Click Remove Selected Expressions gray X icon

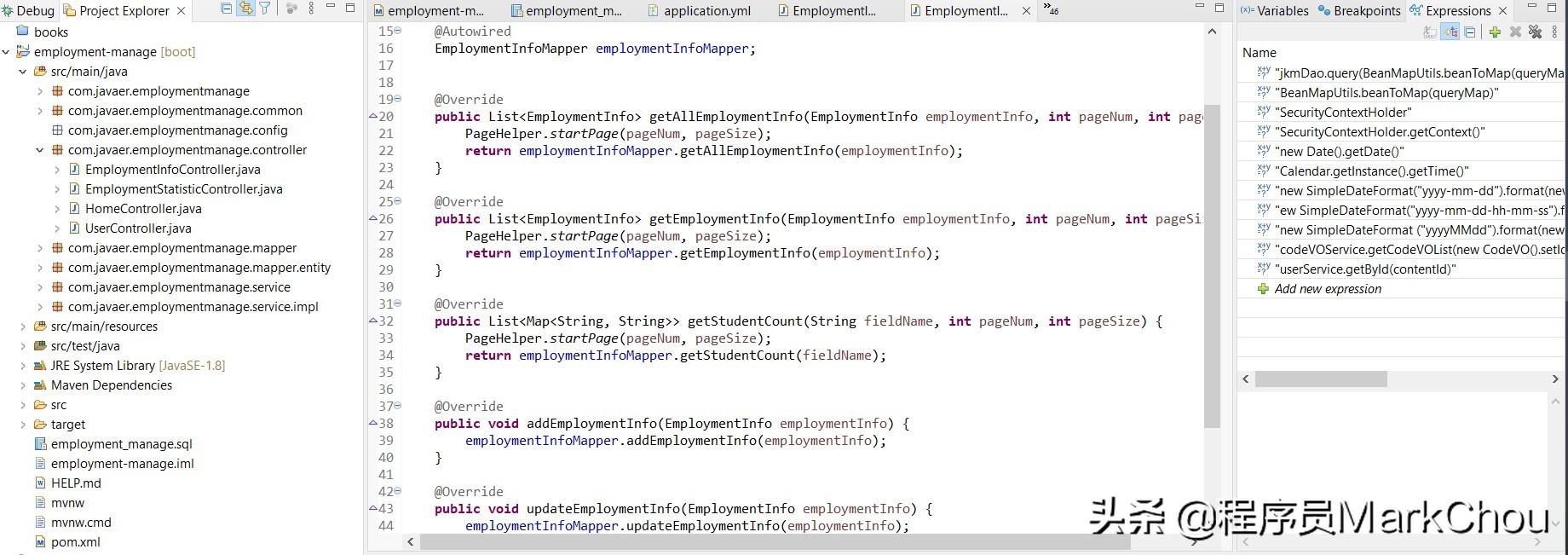coord(1515,32)
